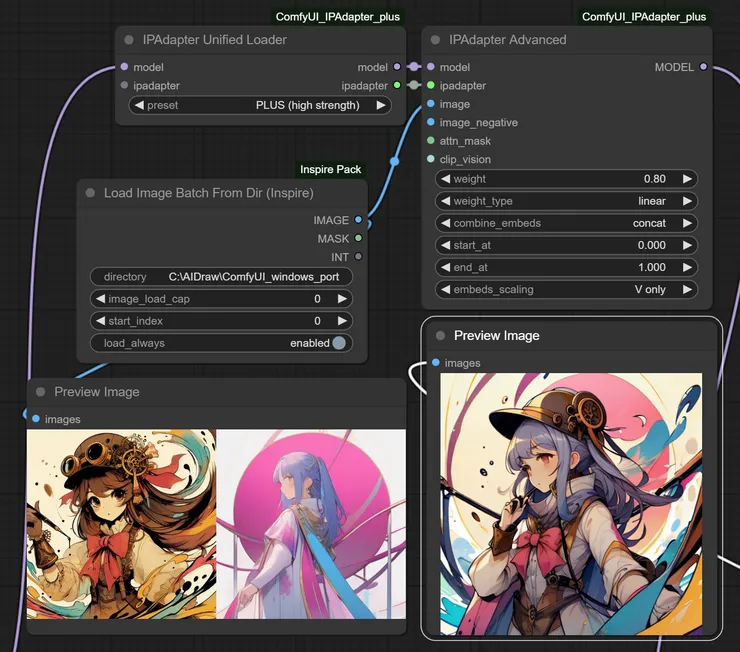The width and height of the screenshot is (740, 652).
Task: Decrease image_load_cap with left arrow
Action: (100, 299)
